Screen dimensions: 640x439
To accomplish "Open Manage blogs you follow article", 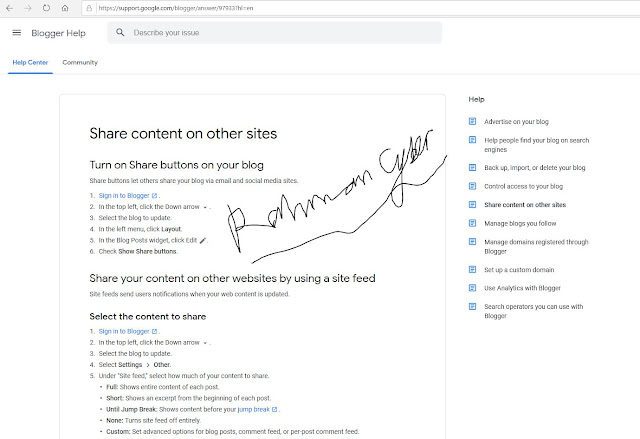I will click(x=520, y=224).
